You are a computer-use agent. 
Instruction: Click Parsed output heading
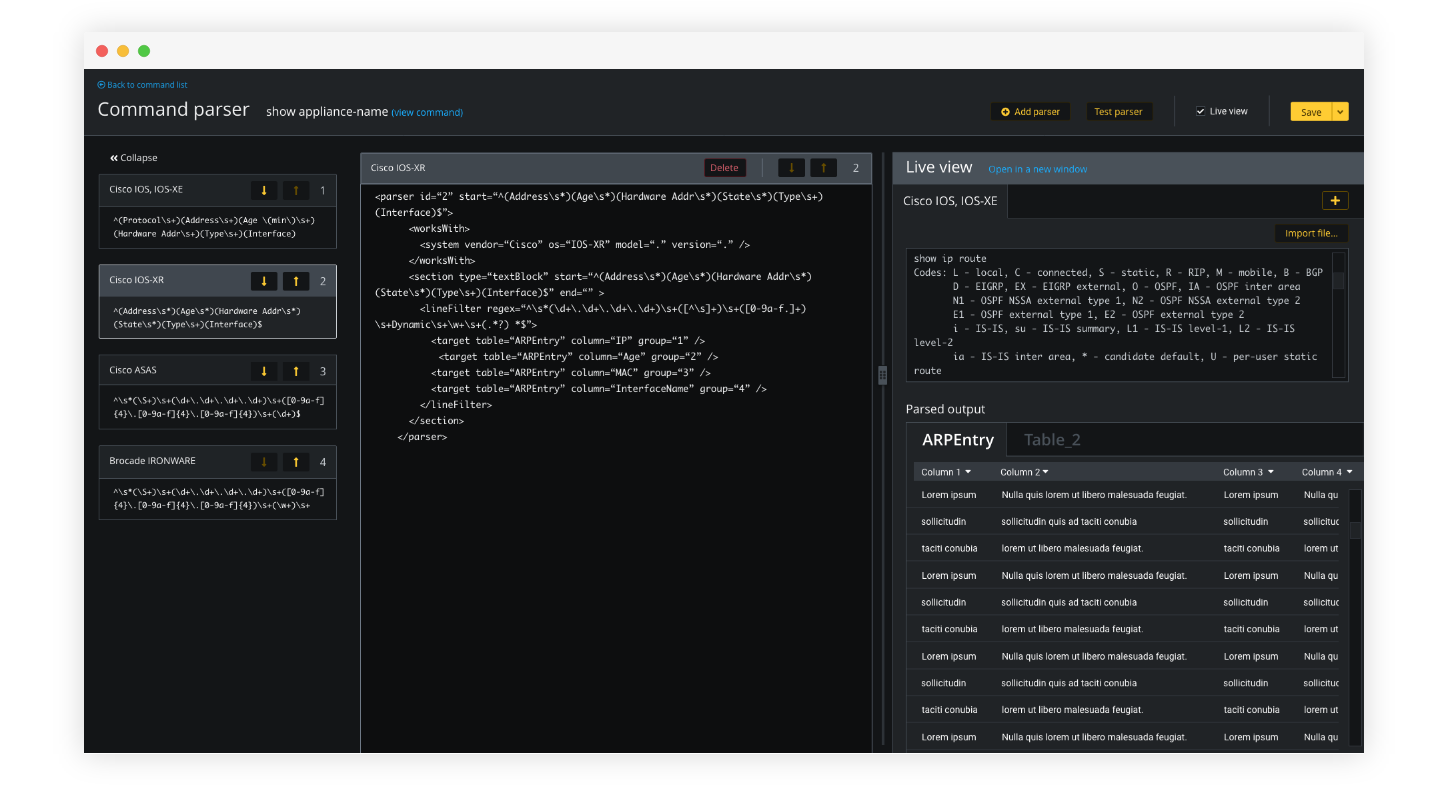coord(945,409)
